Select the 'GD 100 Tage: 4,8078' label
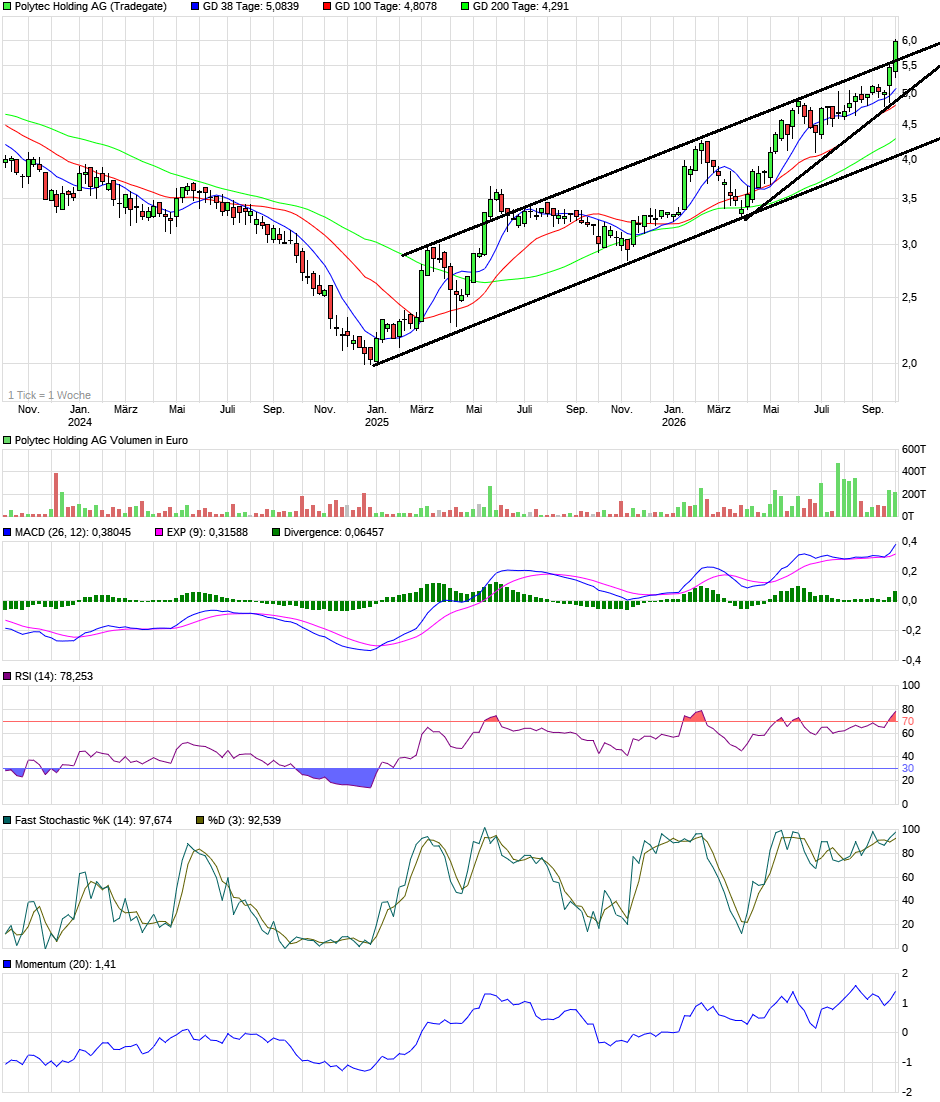940x1102 pixels. click(x=386, y=6)
